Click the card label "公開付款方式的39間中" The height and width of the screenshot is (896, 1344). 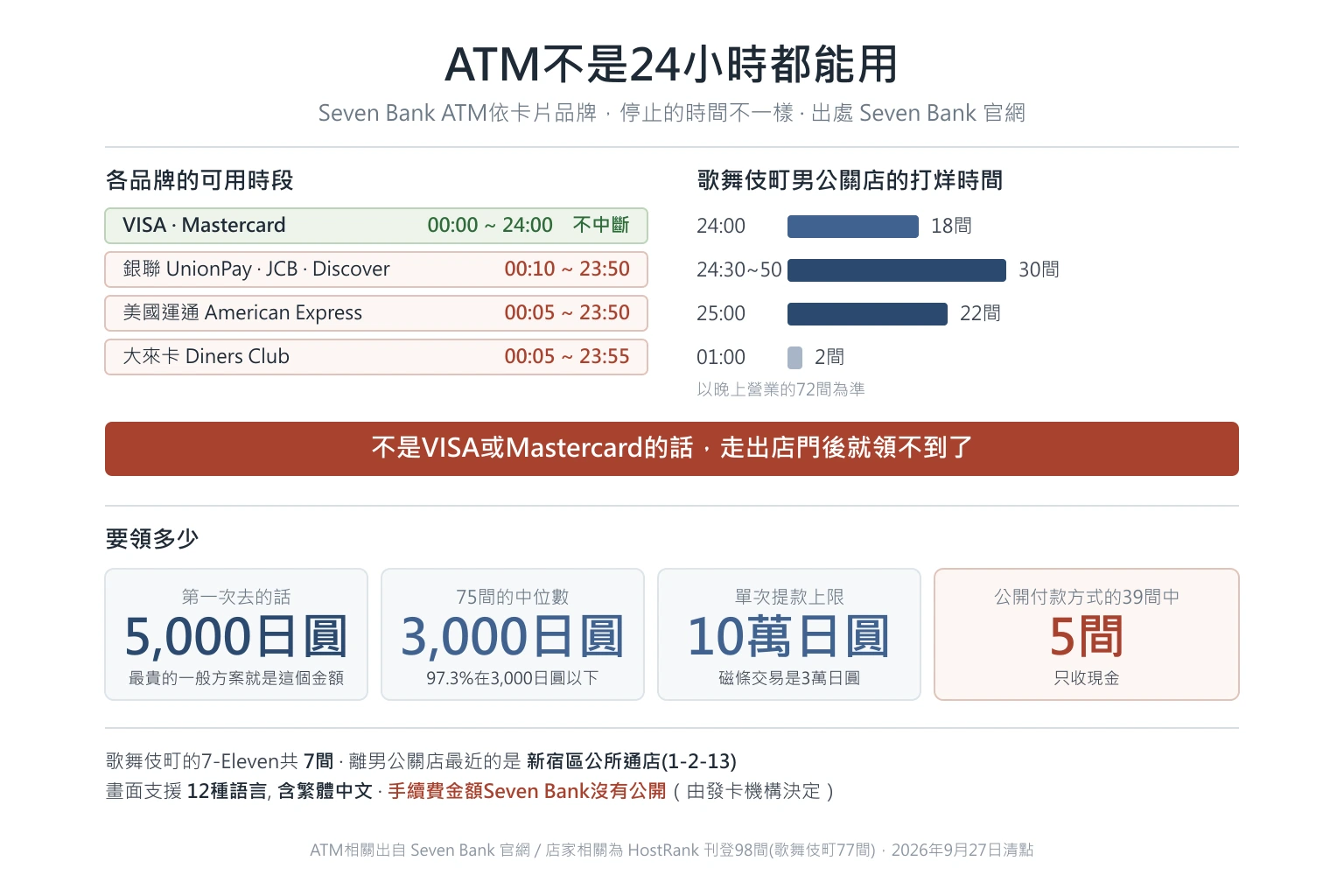[1087, 597]
